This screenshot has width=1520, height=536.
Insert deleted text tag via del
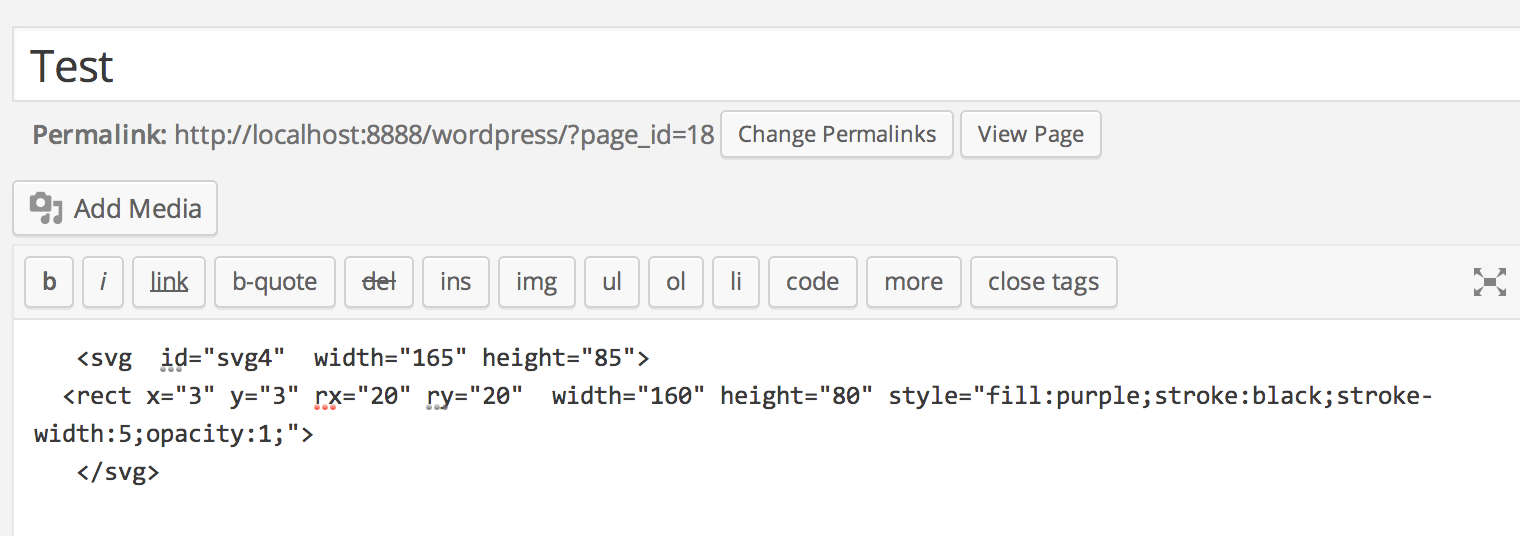tap(379, 282)
